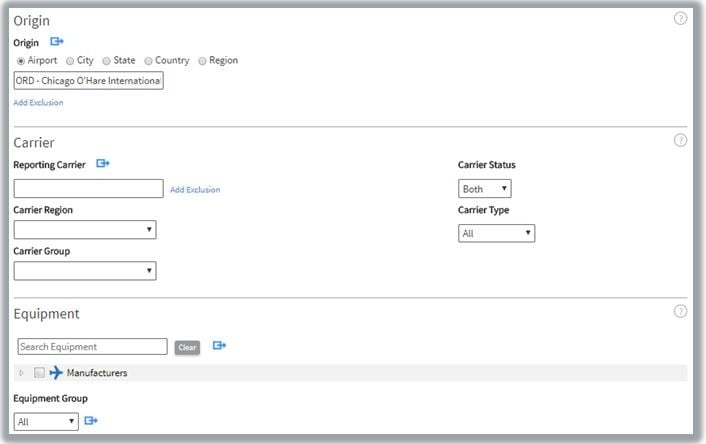This screenshot has width=706, height=444.
Task: Click the airplane icon beside Manufacturers
Action: (56, 373)
